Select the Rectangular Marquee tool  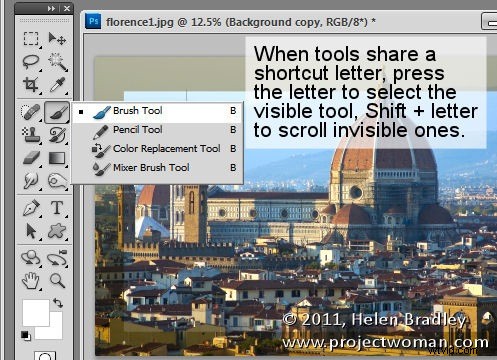coord(31,39)
